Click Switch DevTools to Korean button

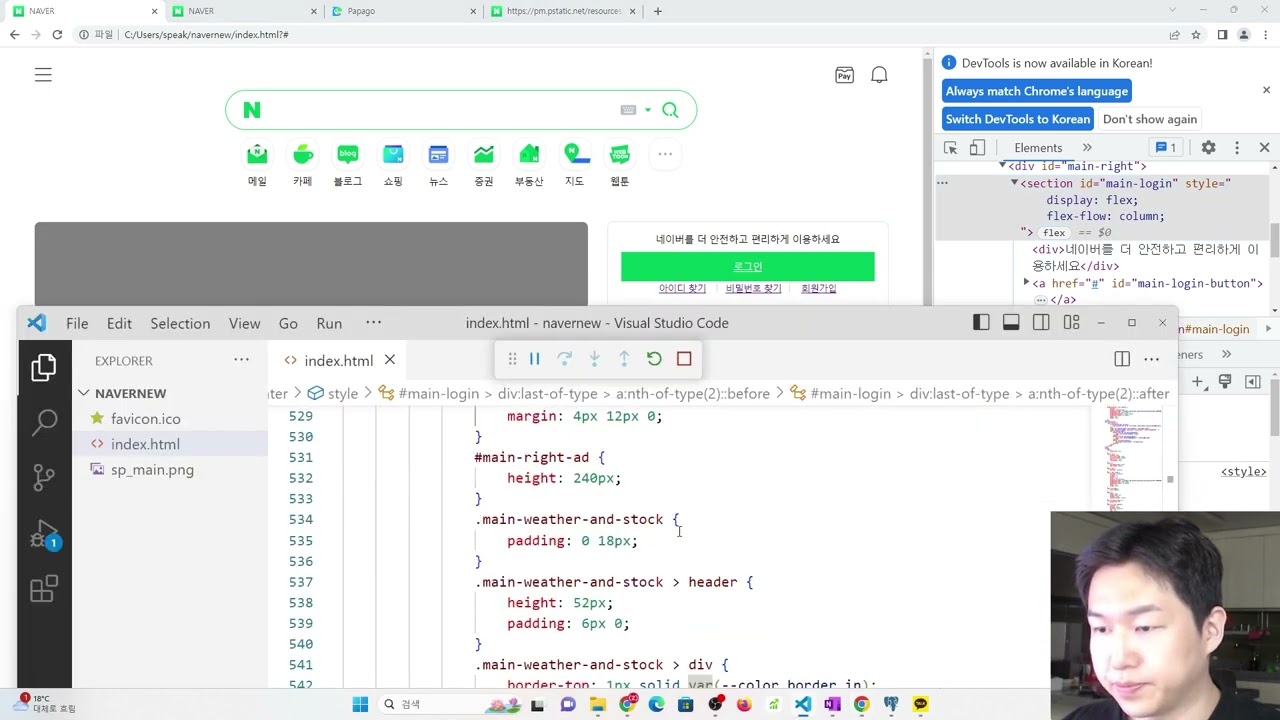[1017, 119]
